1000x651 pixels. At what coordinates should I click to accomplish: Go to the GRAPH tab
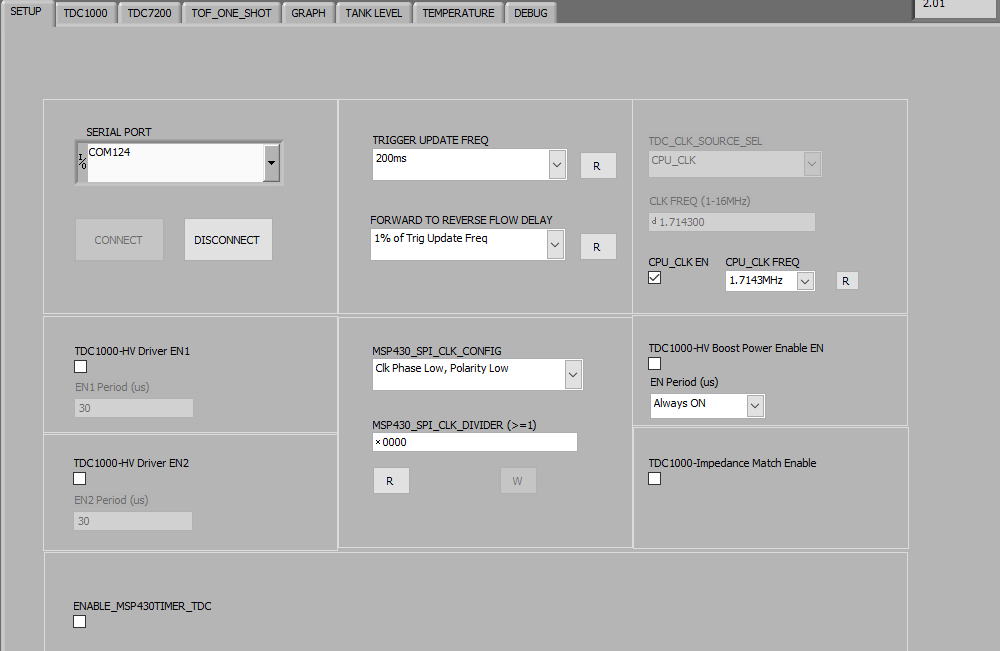click(309, 13)
